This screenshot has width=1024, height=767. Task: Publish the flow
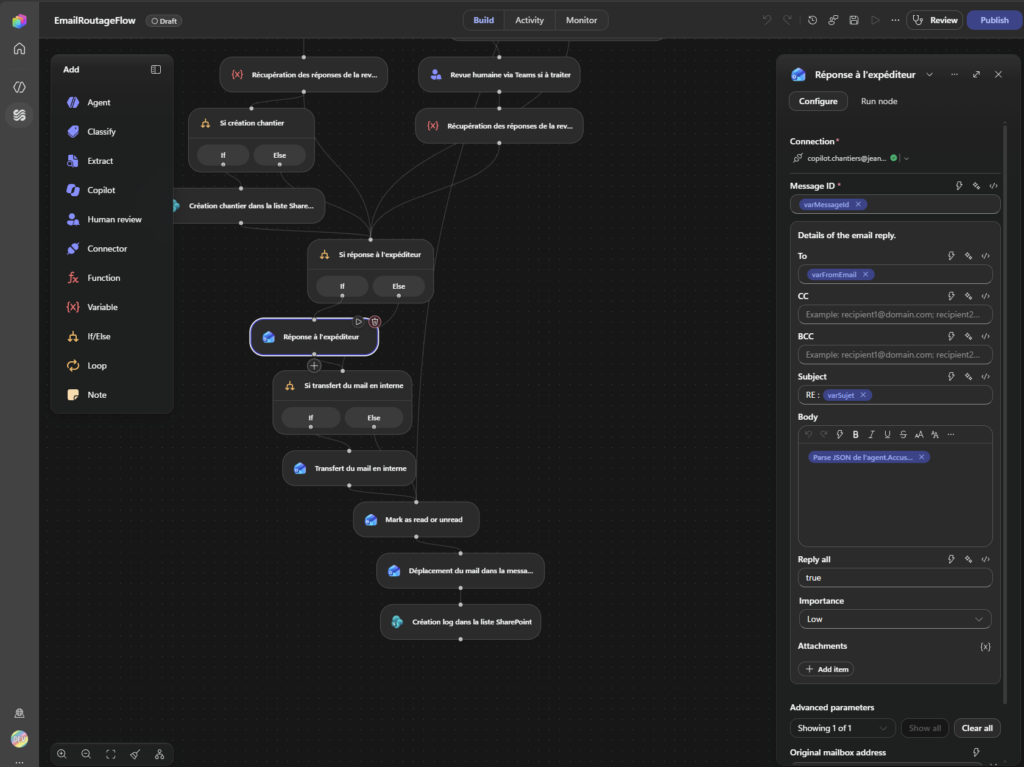994,20
